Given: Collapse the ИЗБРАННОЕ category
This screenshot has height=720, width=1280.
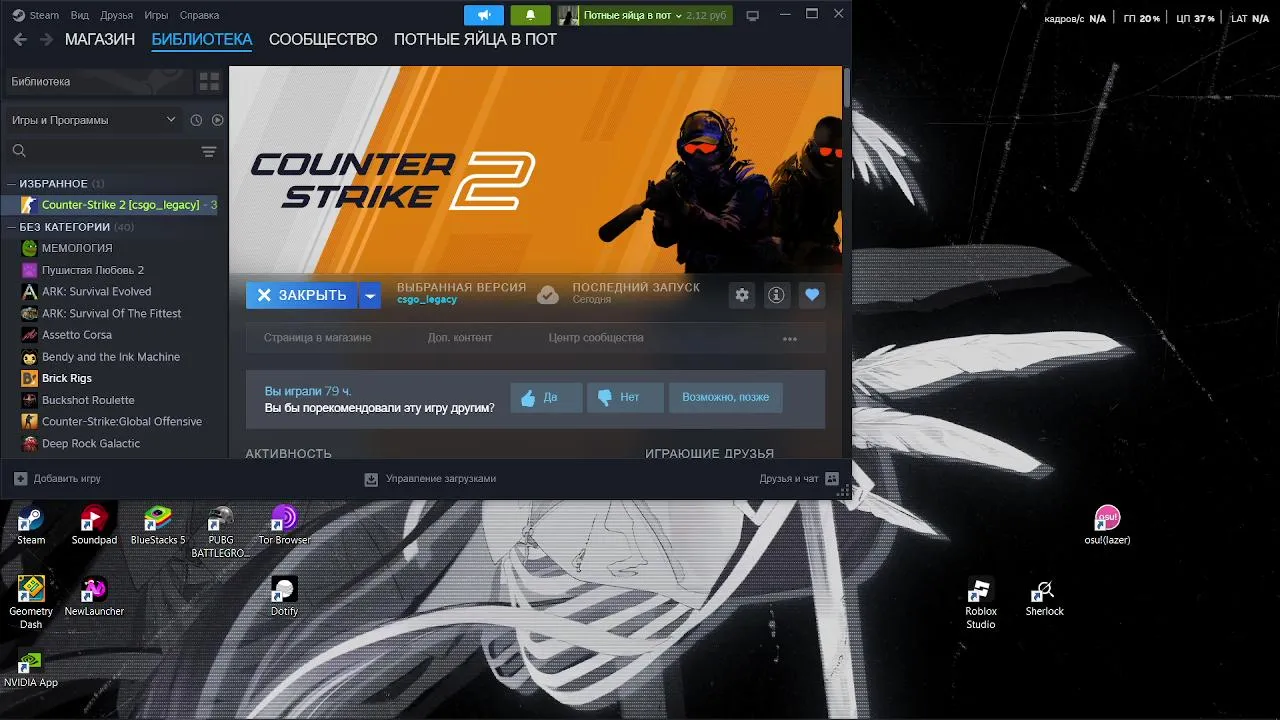Looking at the screenshot, I should pos(12,184).
